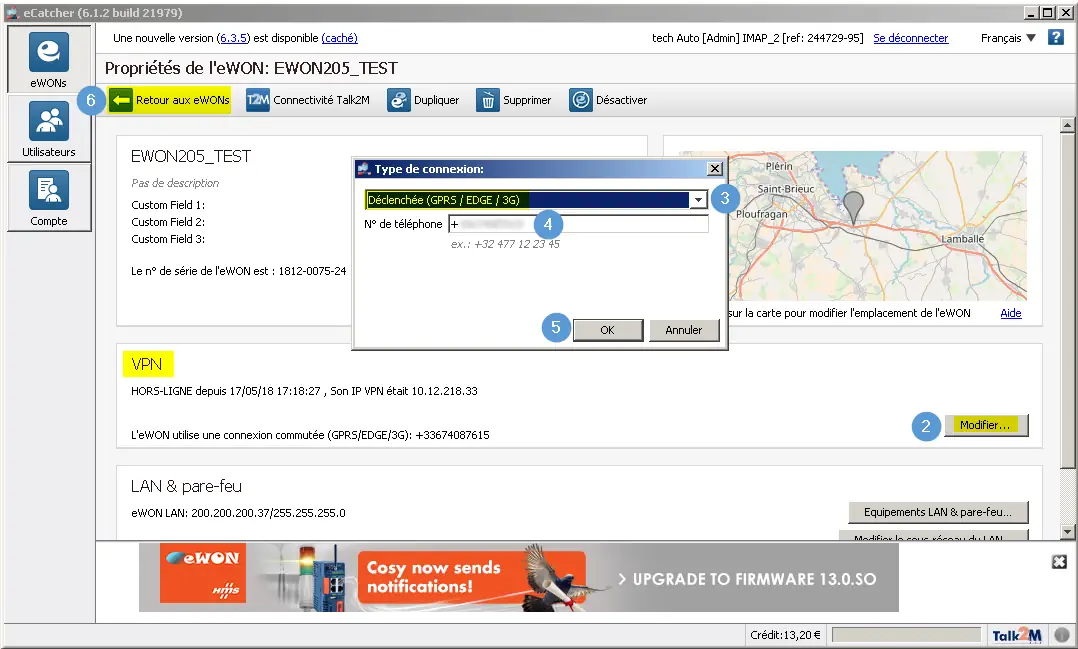Click the Custom Field 2 label

(x=168, y=222)
